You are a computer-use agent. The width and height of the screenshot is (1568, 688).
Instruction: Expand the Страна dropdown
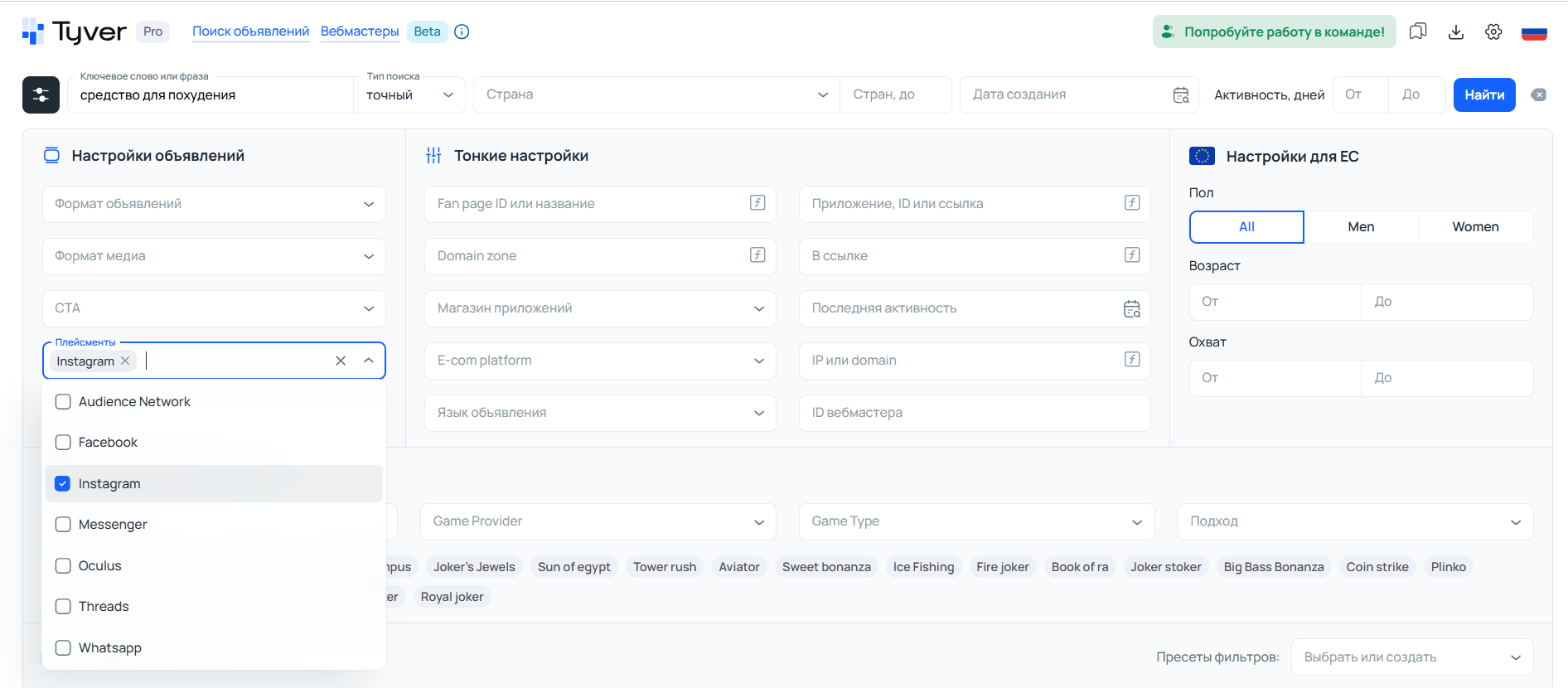pyautogui.click(x=656, y=95)
